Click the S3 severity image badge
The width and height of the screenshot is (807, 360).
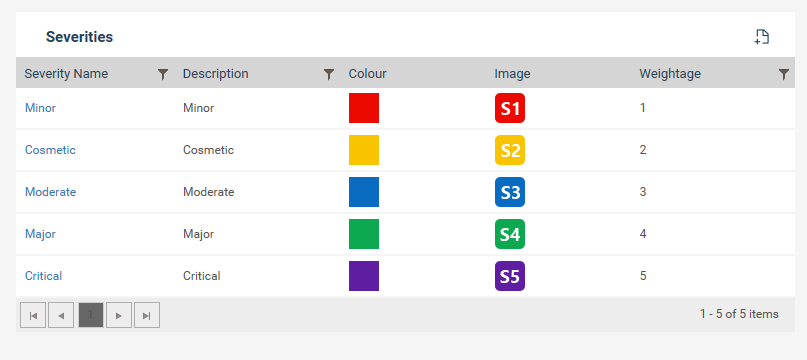(x=510, y=192)
